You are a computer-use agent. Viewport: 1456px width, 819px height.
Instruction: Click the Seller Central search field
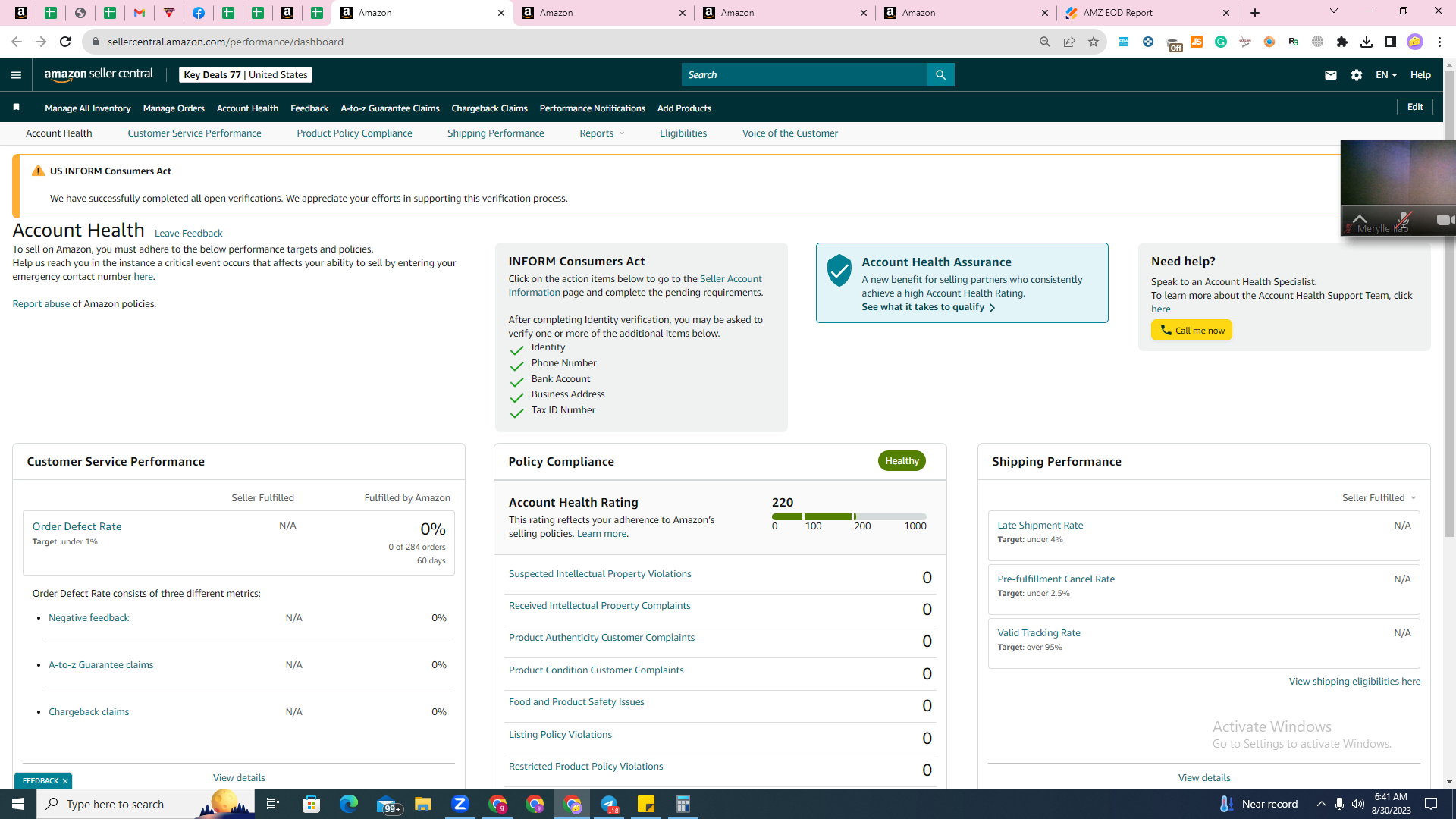point(805,75)
